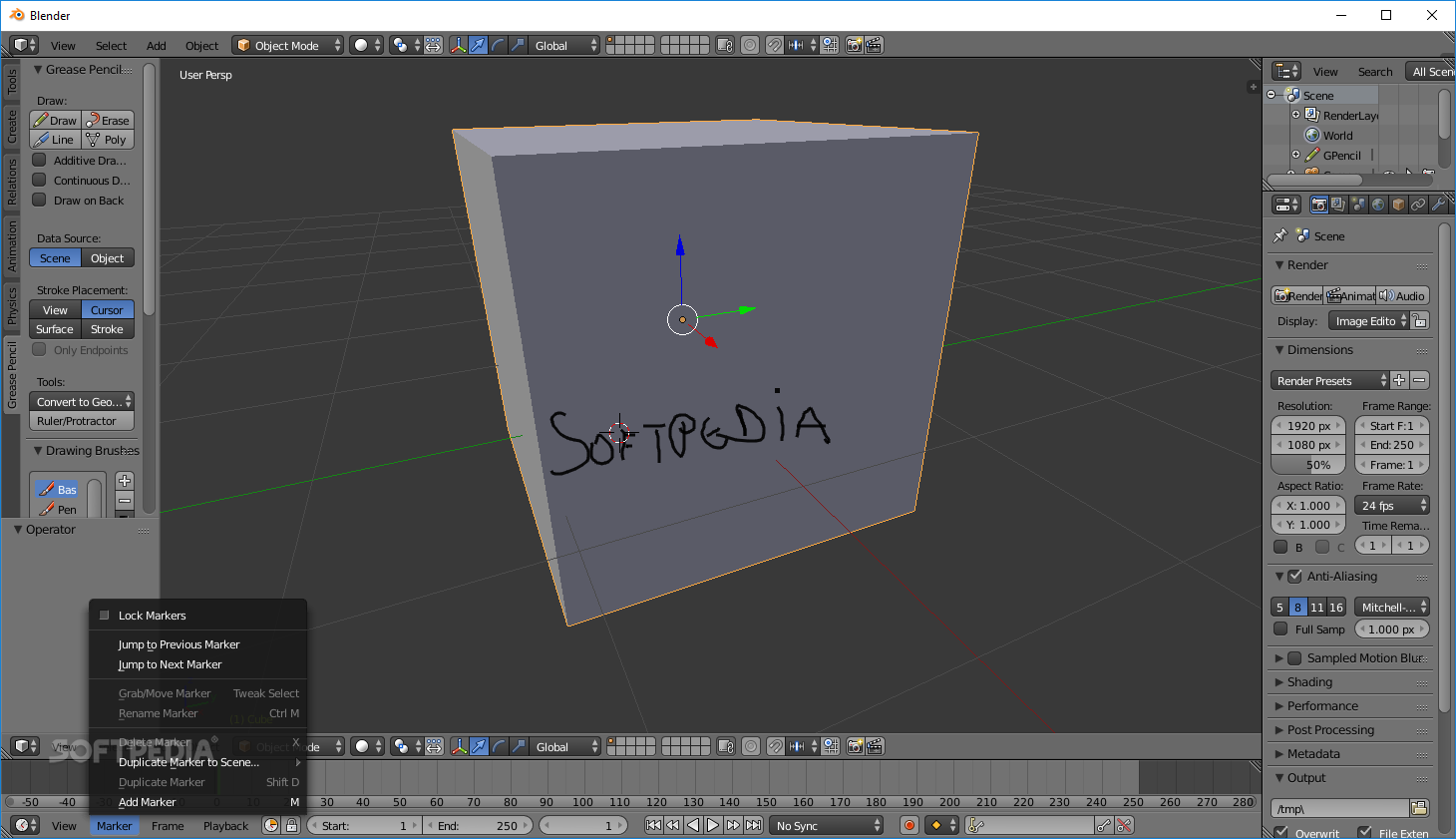This screenshot has width=1456, height=839.
Task: Choose Add Marker from the menu
Action: click(x=147, y=802)
